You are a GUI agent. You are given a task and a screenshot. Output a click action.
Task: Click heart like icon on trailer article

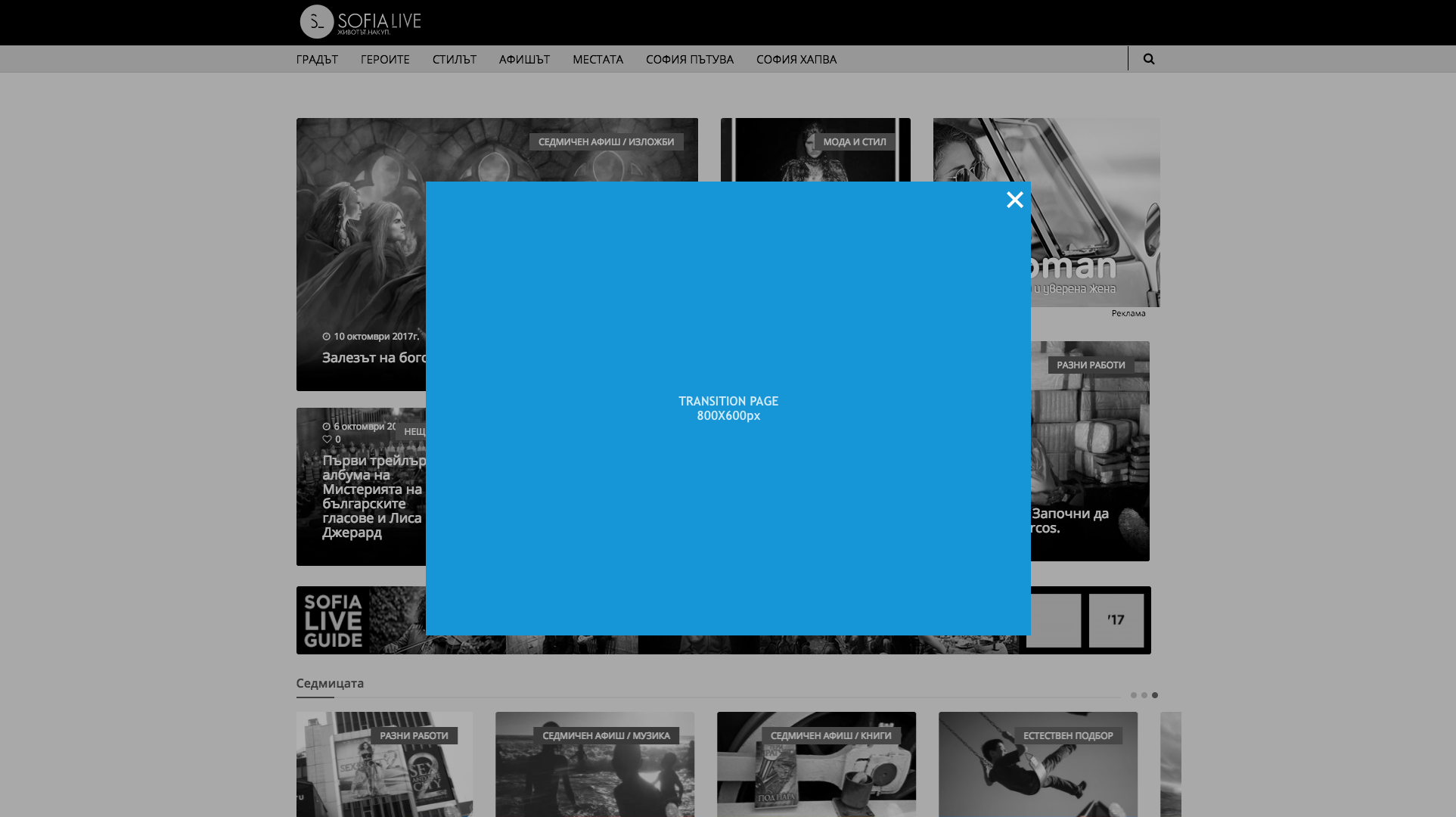327,440
